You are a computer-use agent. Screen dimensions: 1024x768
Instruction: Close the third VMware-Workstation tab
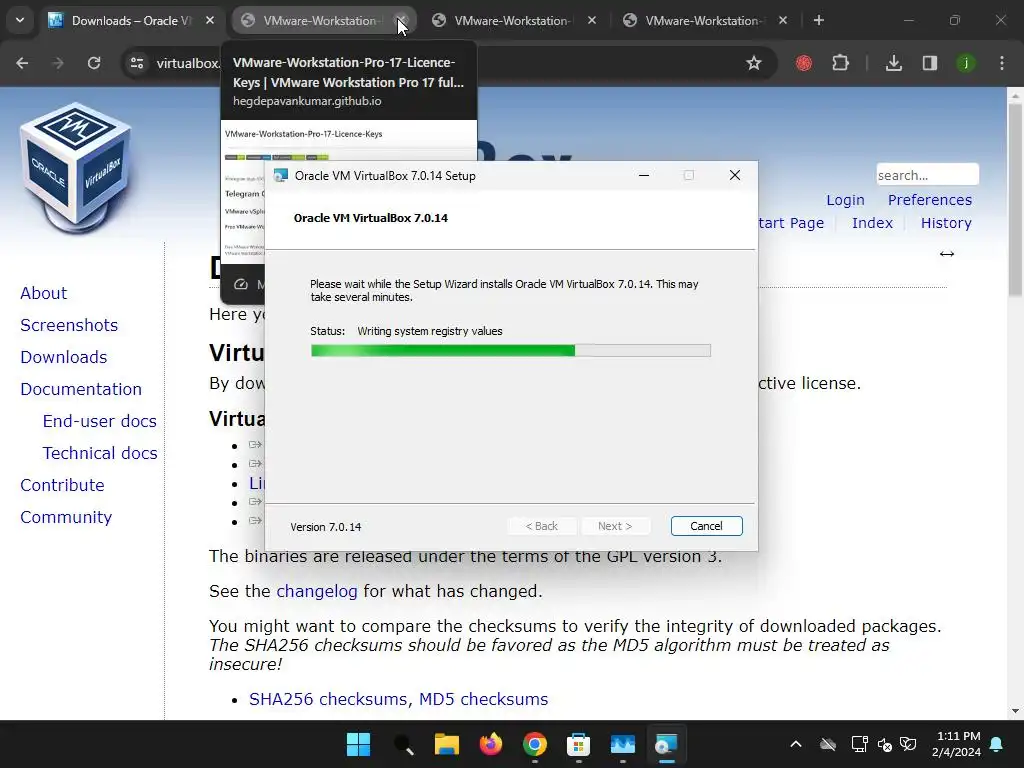592,20
